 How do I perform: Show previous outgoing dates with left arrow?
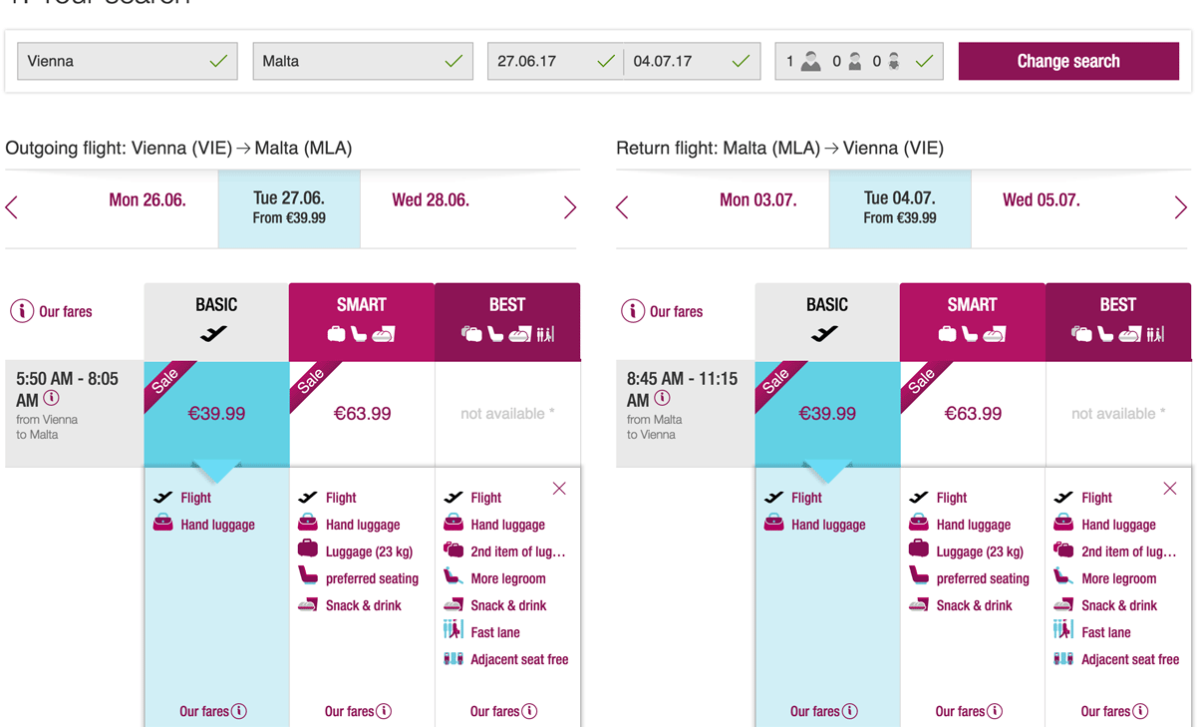12,207
